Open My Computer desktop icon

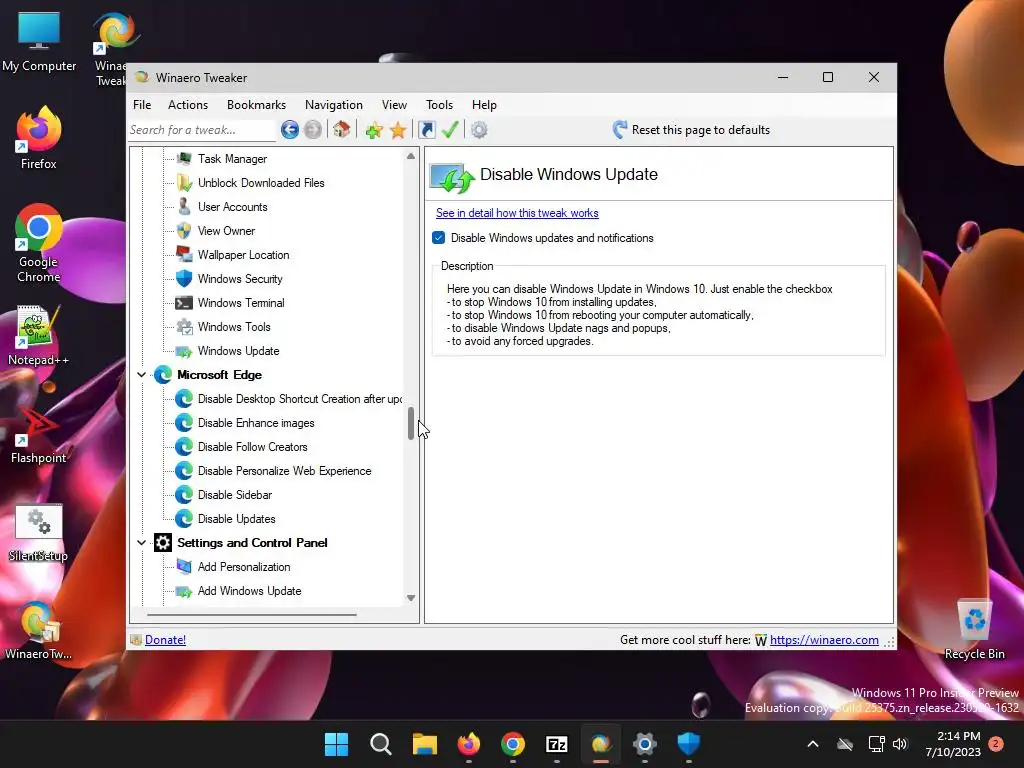[39, 41]
